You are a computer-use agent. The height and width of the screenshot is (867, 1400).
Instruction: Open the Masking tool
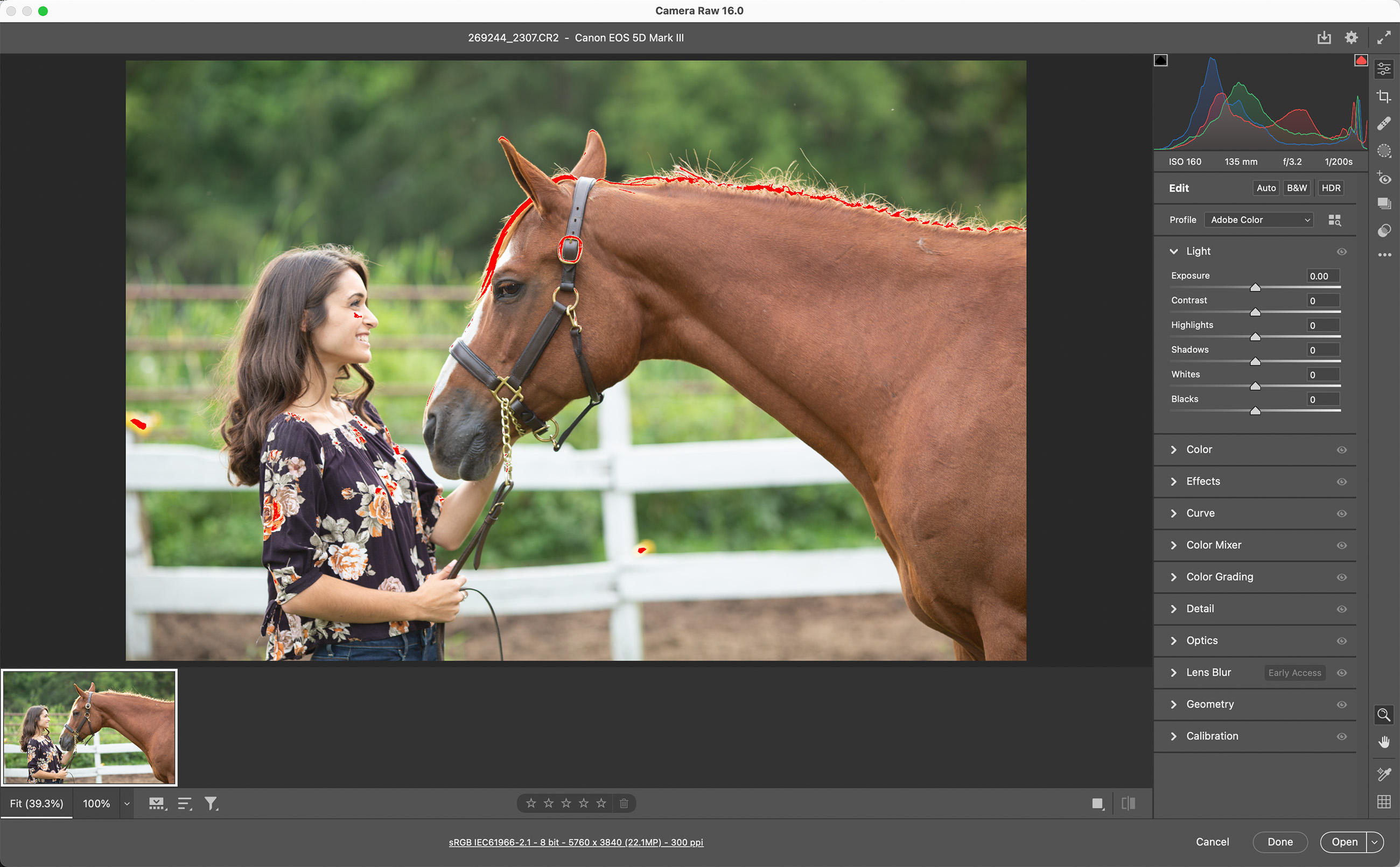click(1384, 151)
